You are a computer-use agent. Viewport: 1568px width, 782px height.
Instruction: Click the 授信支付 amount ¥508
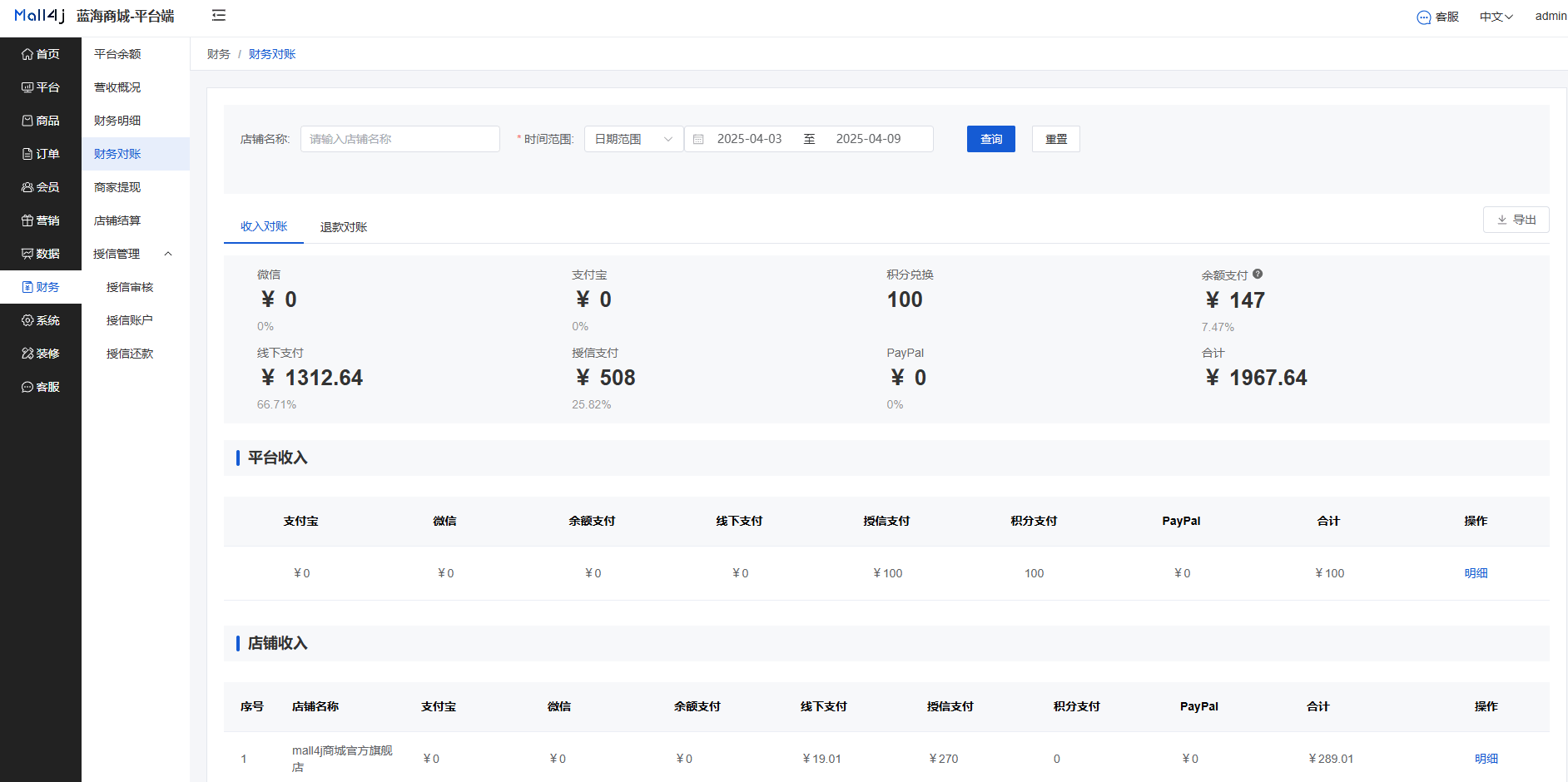pyautogui.click(x=606, y=378)
